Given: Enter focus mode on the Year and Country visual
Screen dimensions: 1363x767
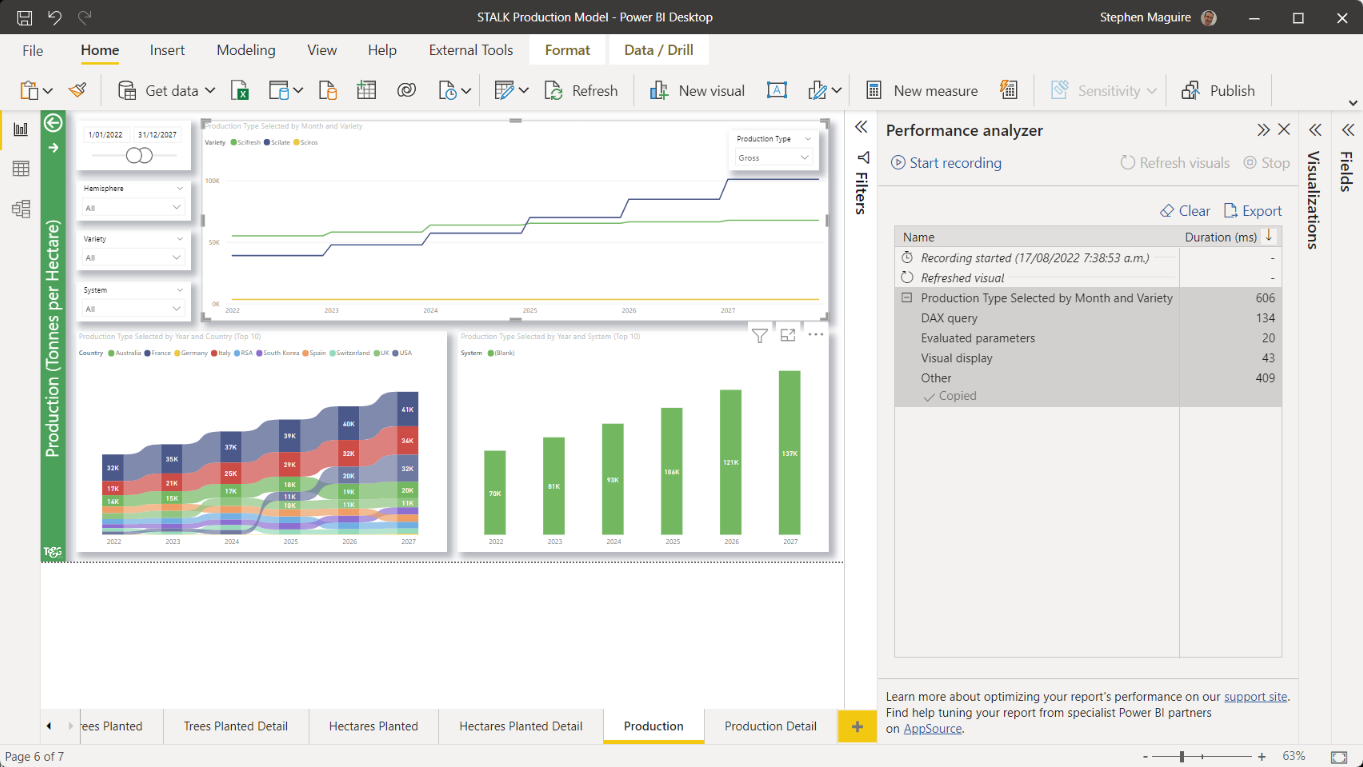Looking at the screenshot, I should point(787,335).
